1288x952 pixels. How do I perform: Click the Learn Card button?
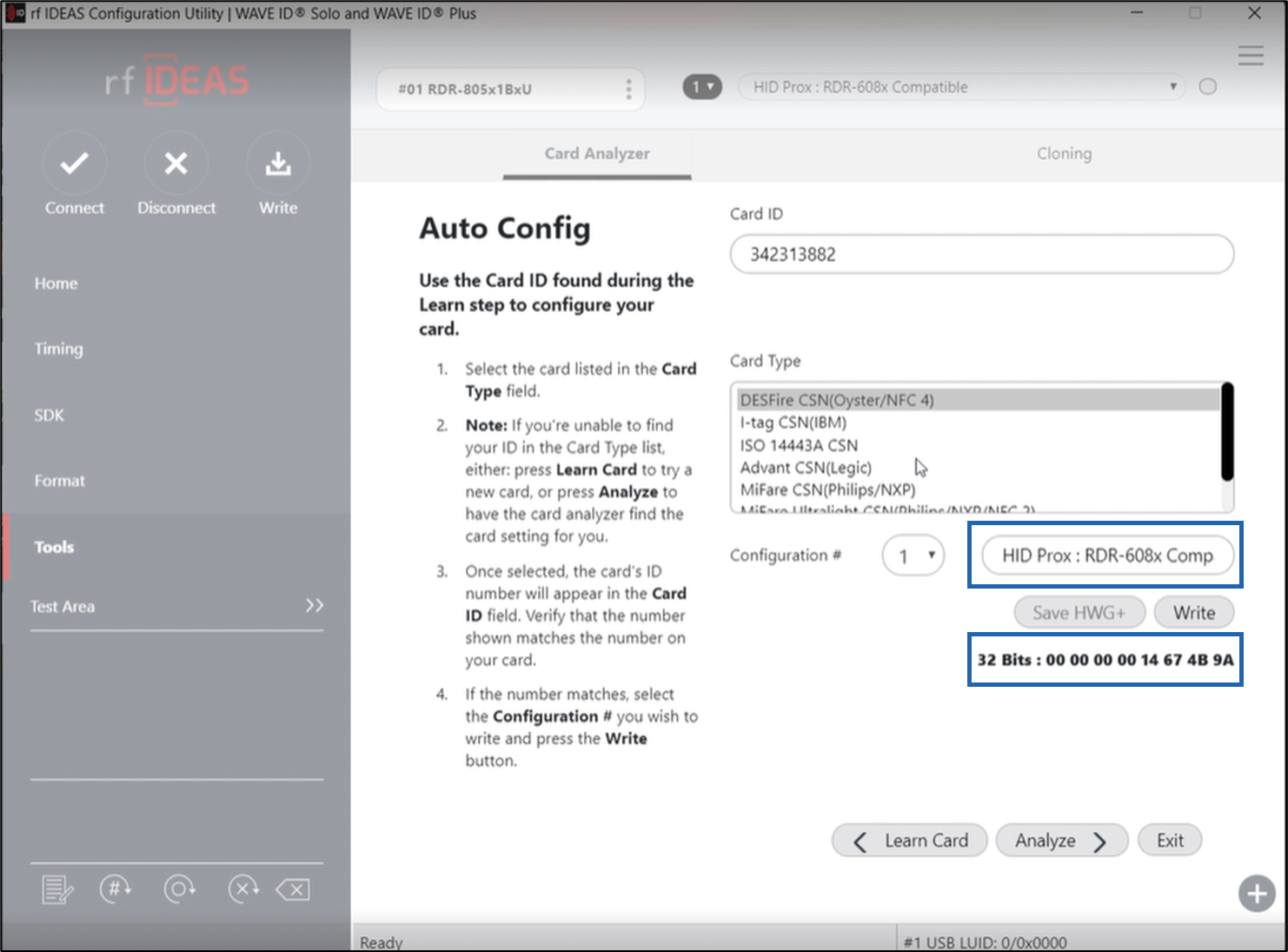pyautogui.click(x=909, y=841)
